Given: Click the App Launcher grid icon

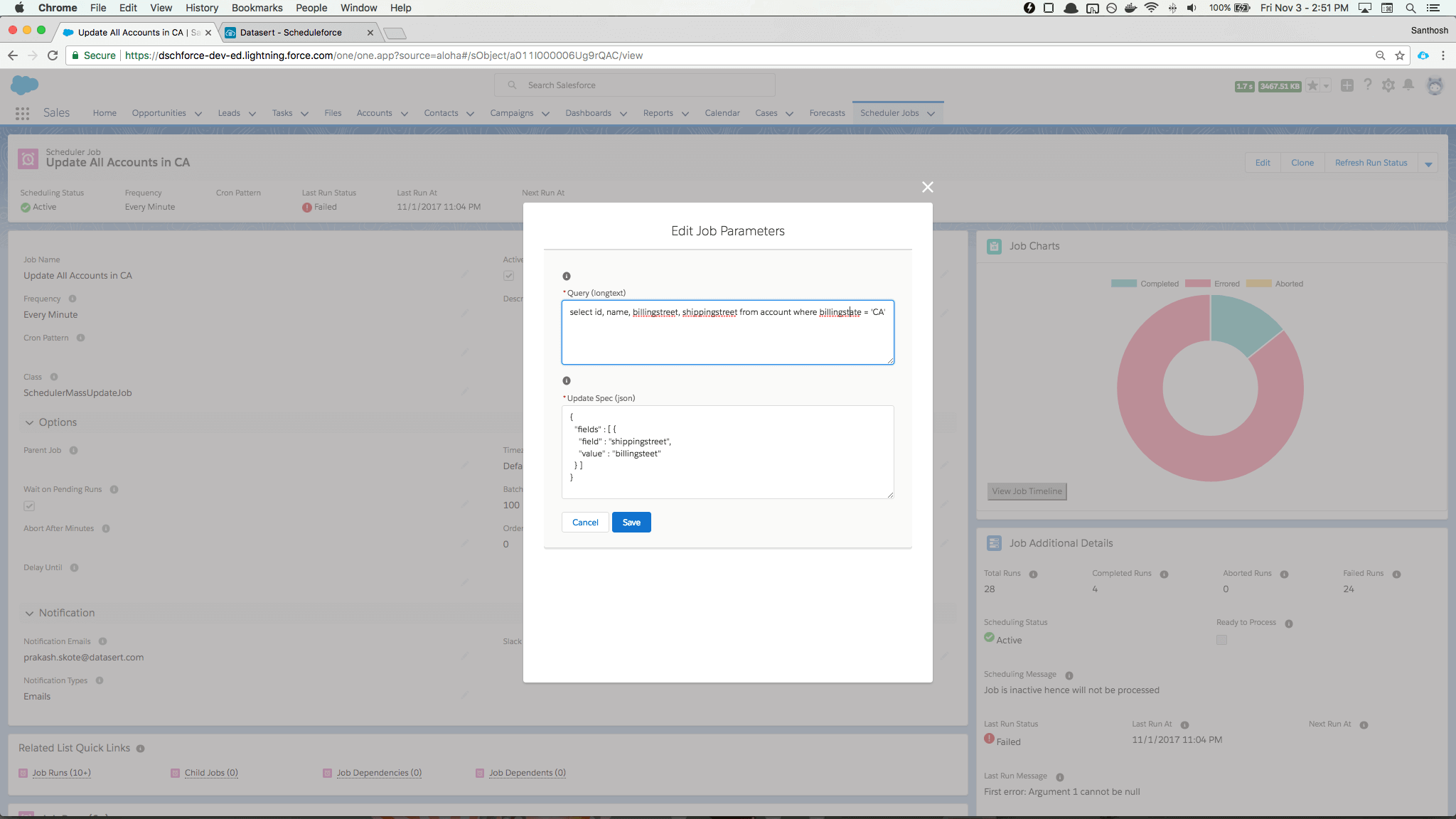Looking at the screenshot, I should coord(22,113).
